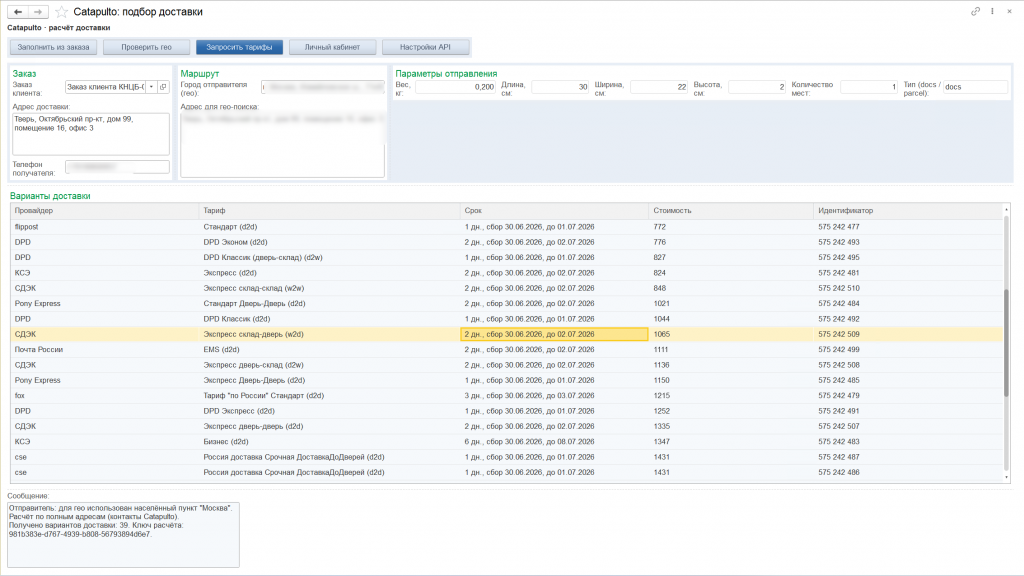1024x576 pixels.
Task: Open the three-dot more menu
Action: point(992,11)
